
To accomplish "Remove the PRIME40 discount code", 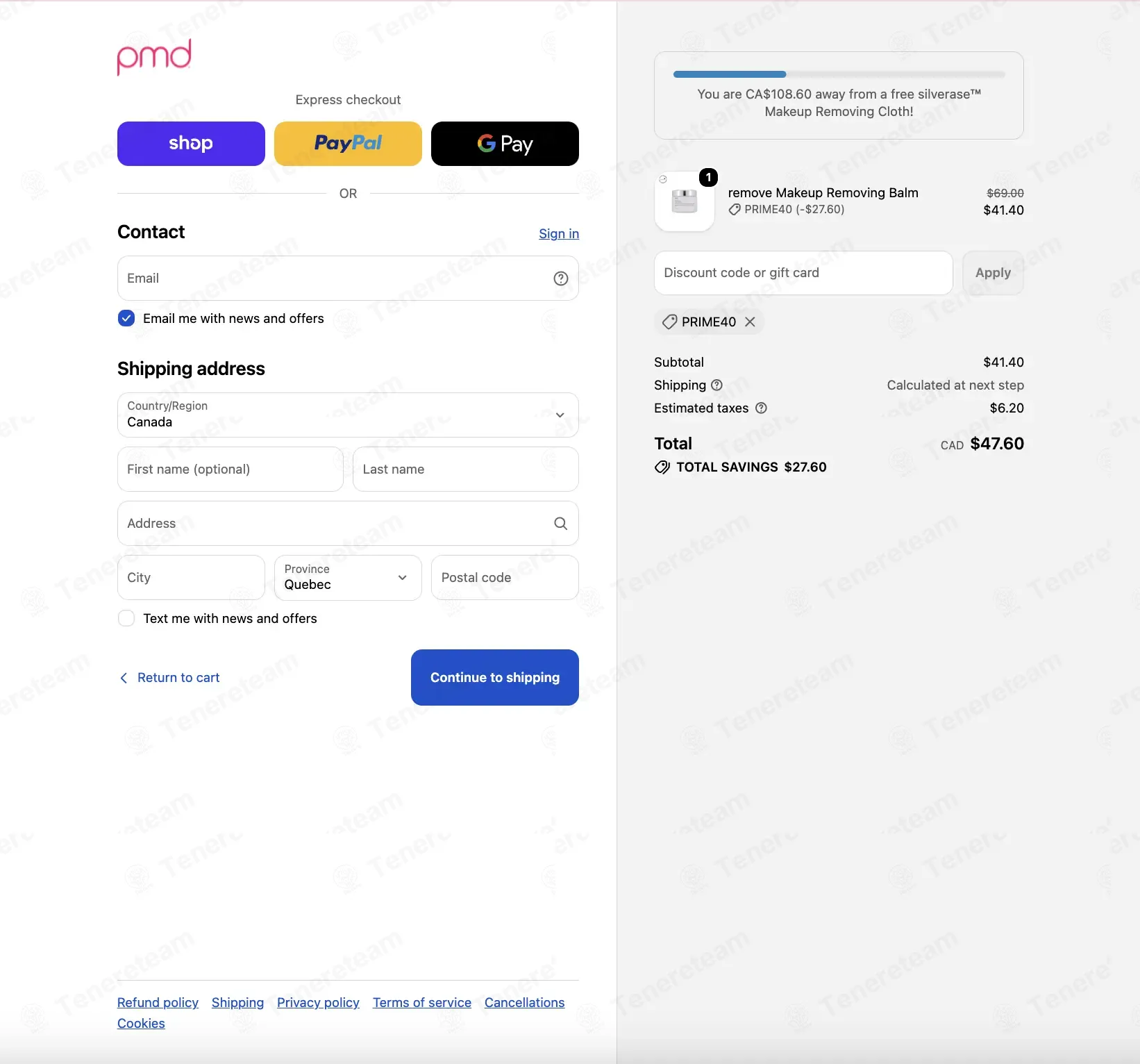I will tap(750, 322).
